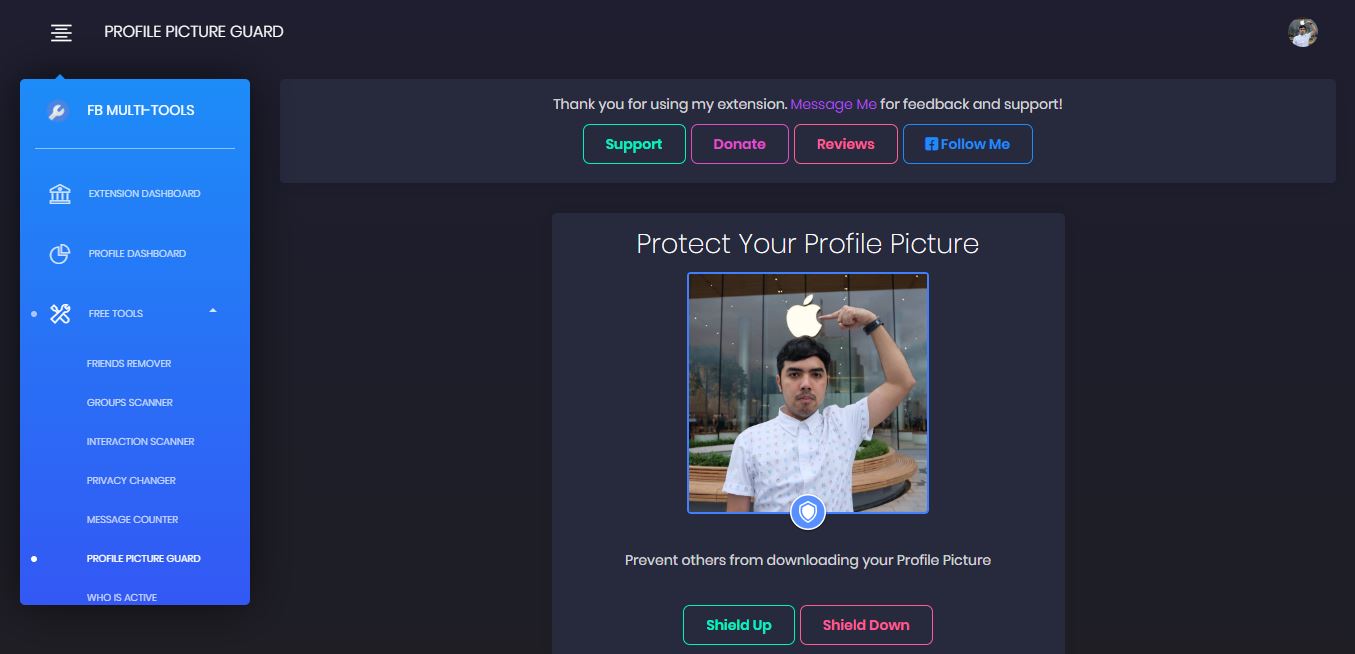Open your account avatar at top right
Screen dimensions: 1355x654
point(1302,32)
